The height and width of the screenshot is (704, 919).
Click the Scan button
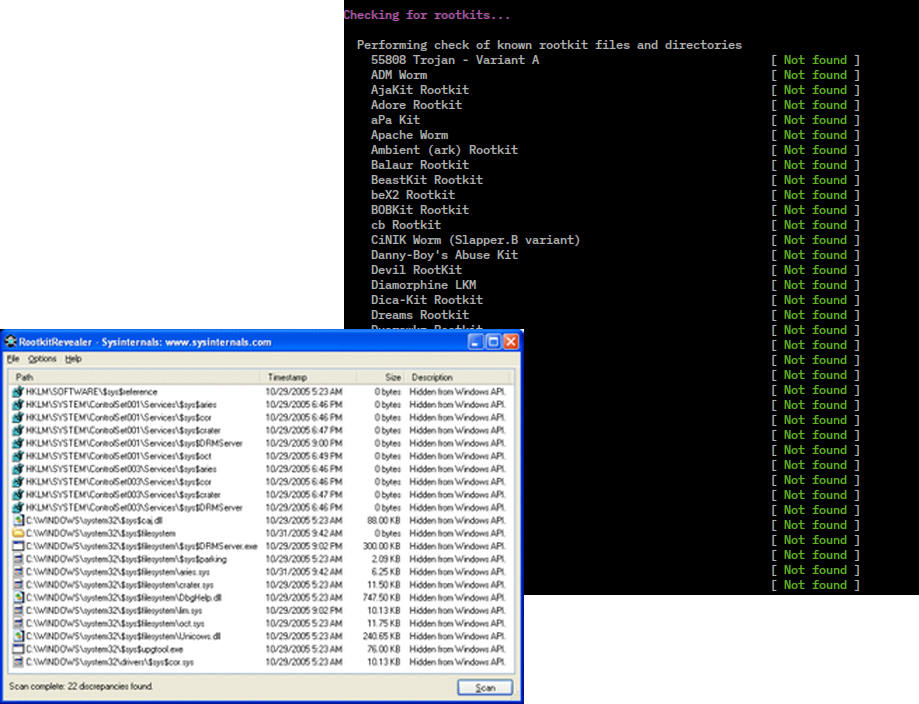[485, 688]
